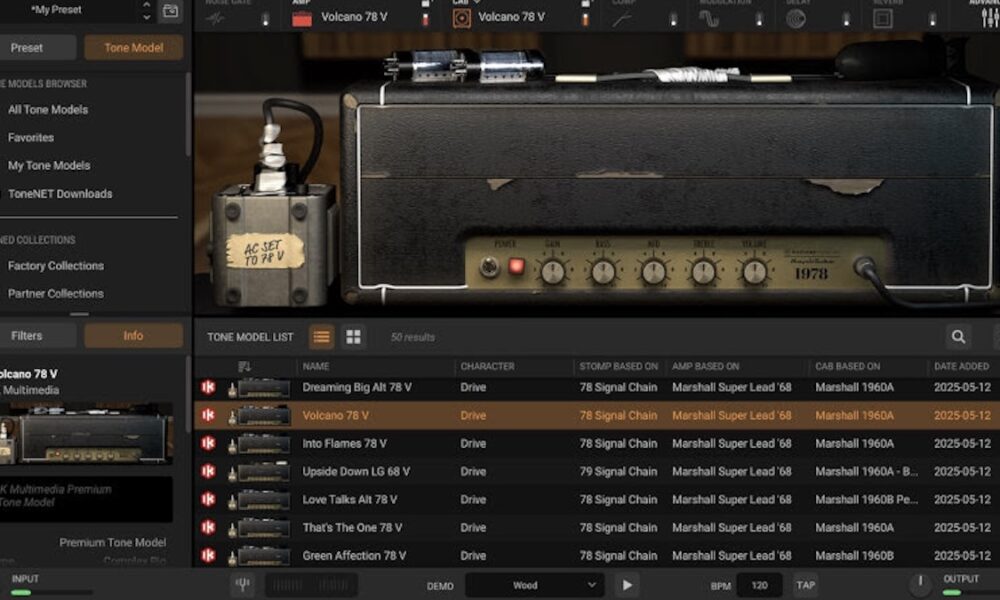The height and width of the screenshot is (600, 1000).
Task: Click the amp's Treble knob
Action: [703, 272]
